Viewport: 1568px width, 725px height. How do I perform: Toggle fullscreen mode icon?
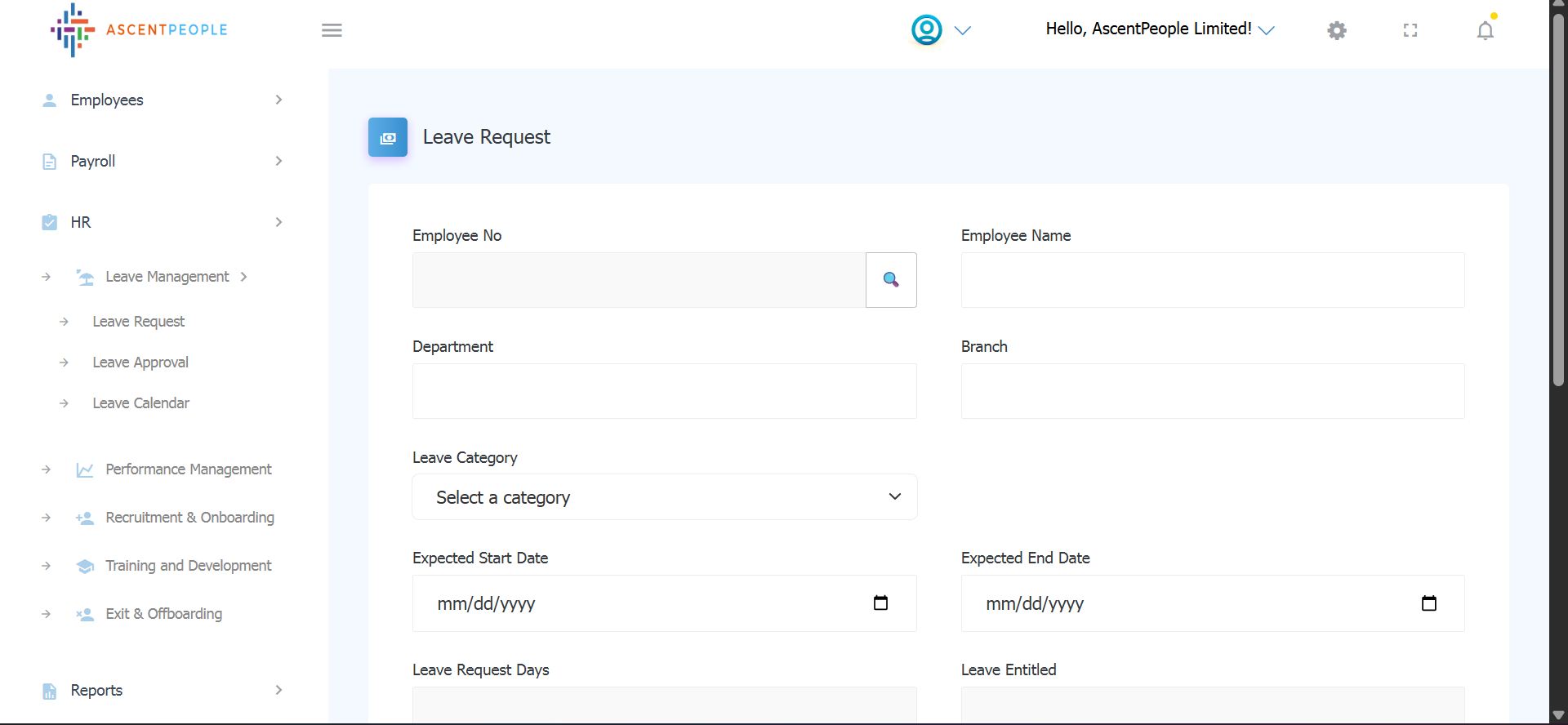[x=1410, y=31]
